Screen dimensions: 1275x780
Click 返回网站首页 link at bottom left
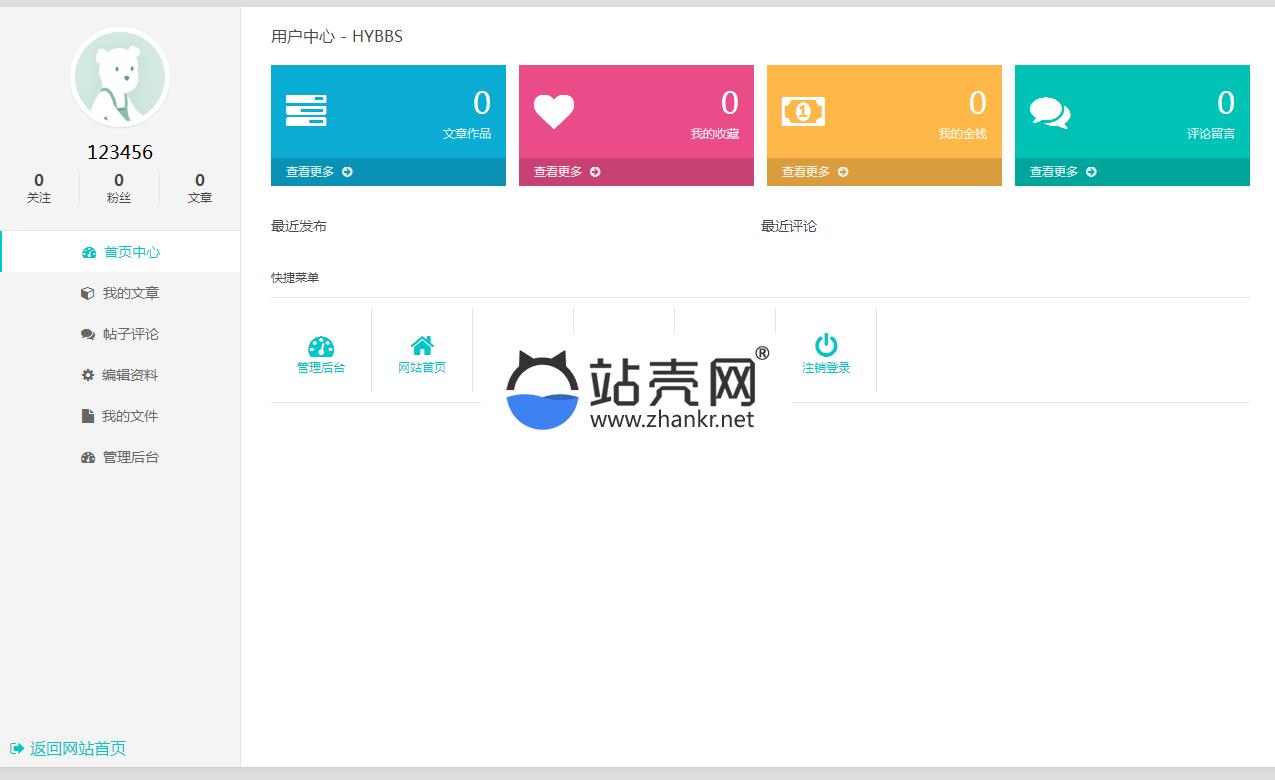point(68,748)
